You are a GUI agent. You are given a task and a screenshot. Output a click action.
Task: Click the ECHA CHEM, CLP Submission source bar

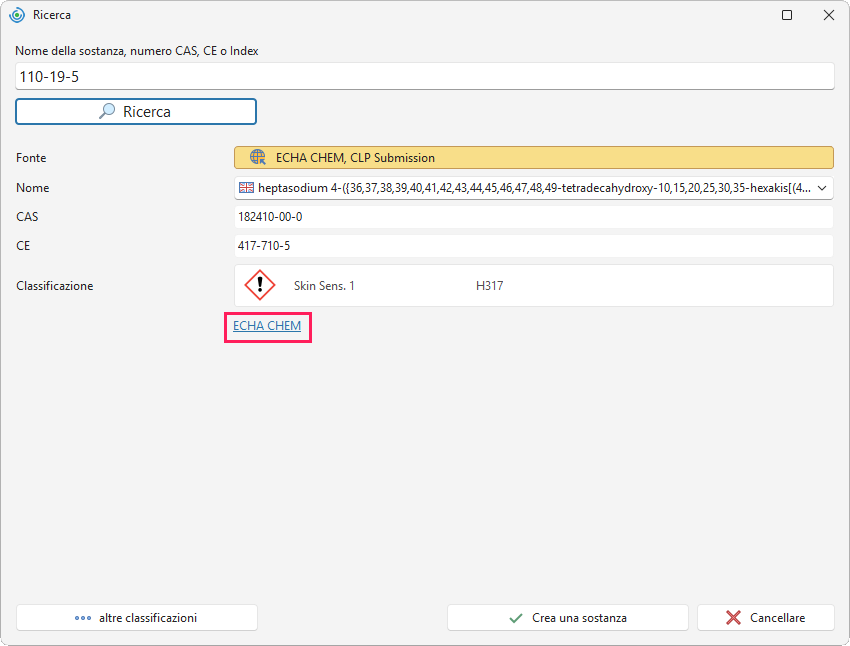tap(533, 158)
